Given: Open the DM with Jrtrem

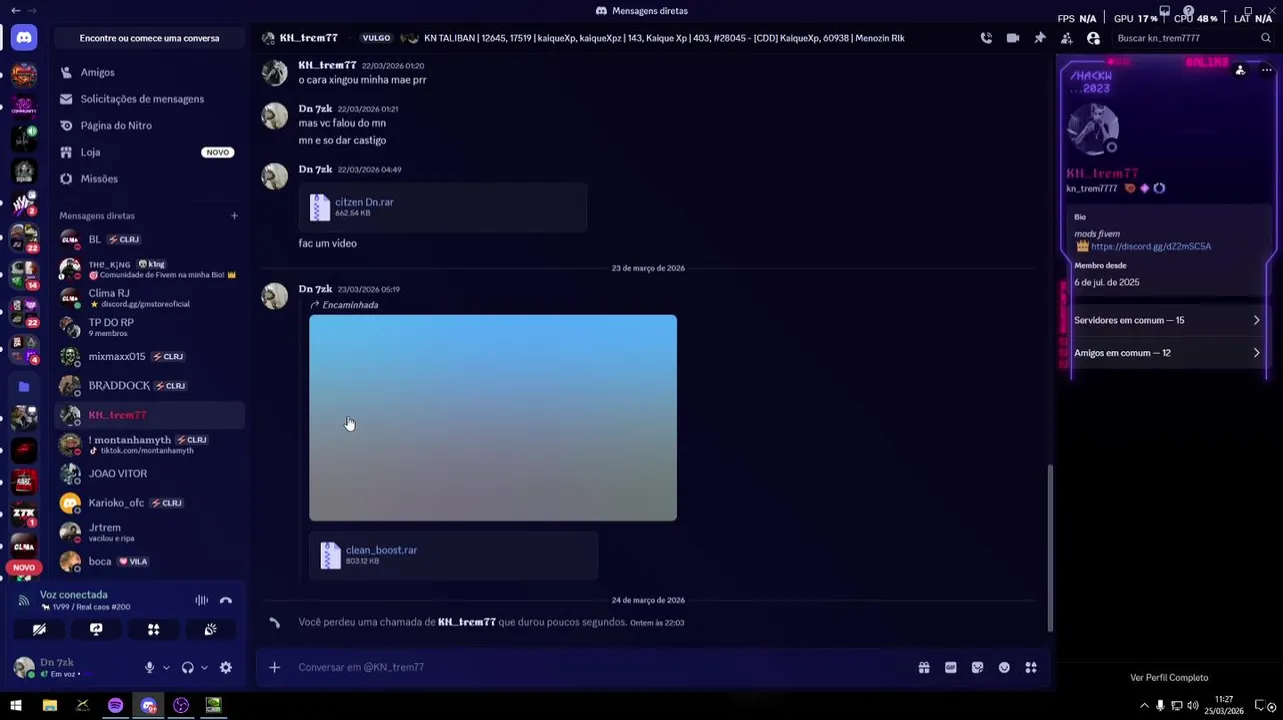Looking at the screenshot, I should (149, 532).
